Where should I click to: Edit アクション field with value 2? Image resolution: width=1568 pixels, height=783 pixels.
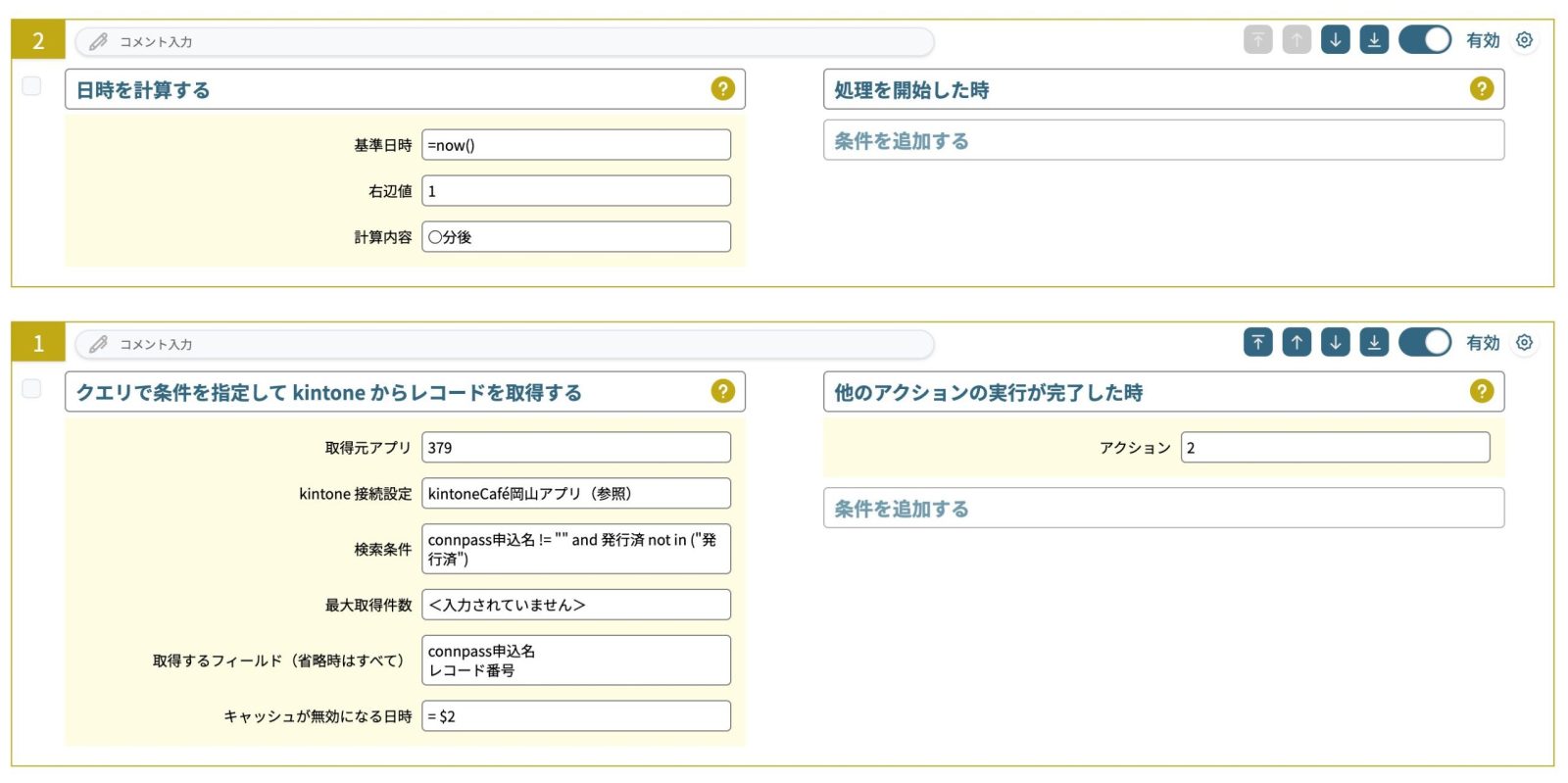click(1335, 448)
